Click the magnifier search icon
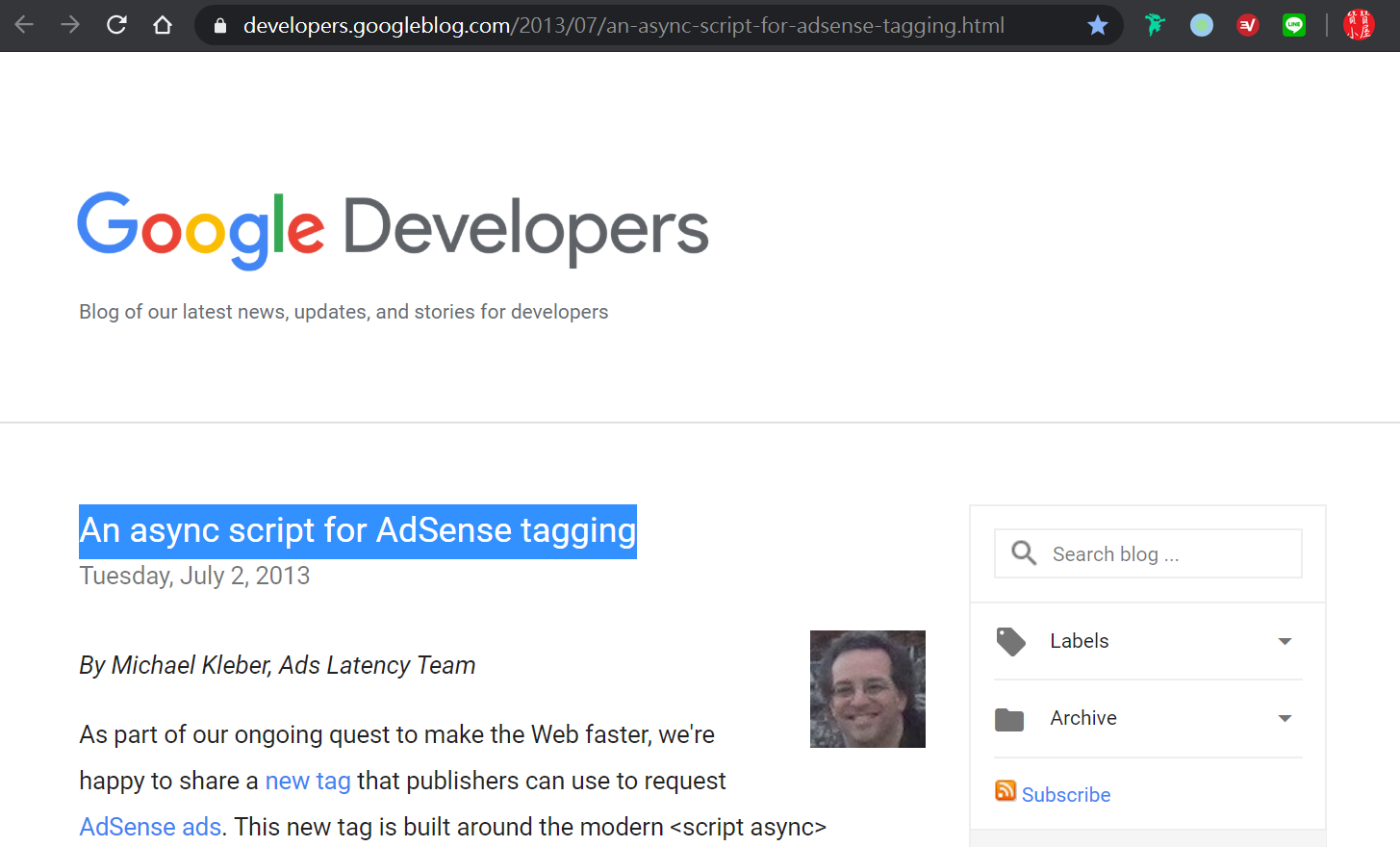The width and height of the screenshot is (1400, 847). tap(1024, 553)
